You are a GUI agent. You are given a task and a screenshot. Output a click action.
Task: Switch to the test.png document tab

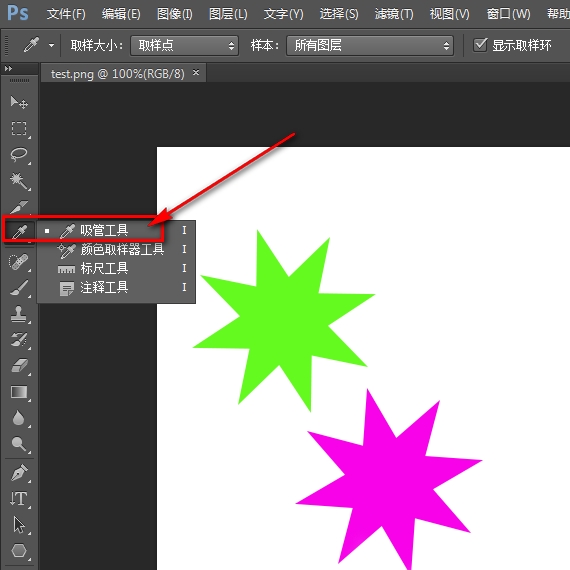pyautogui.click(x=117, y=74)
